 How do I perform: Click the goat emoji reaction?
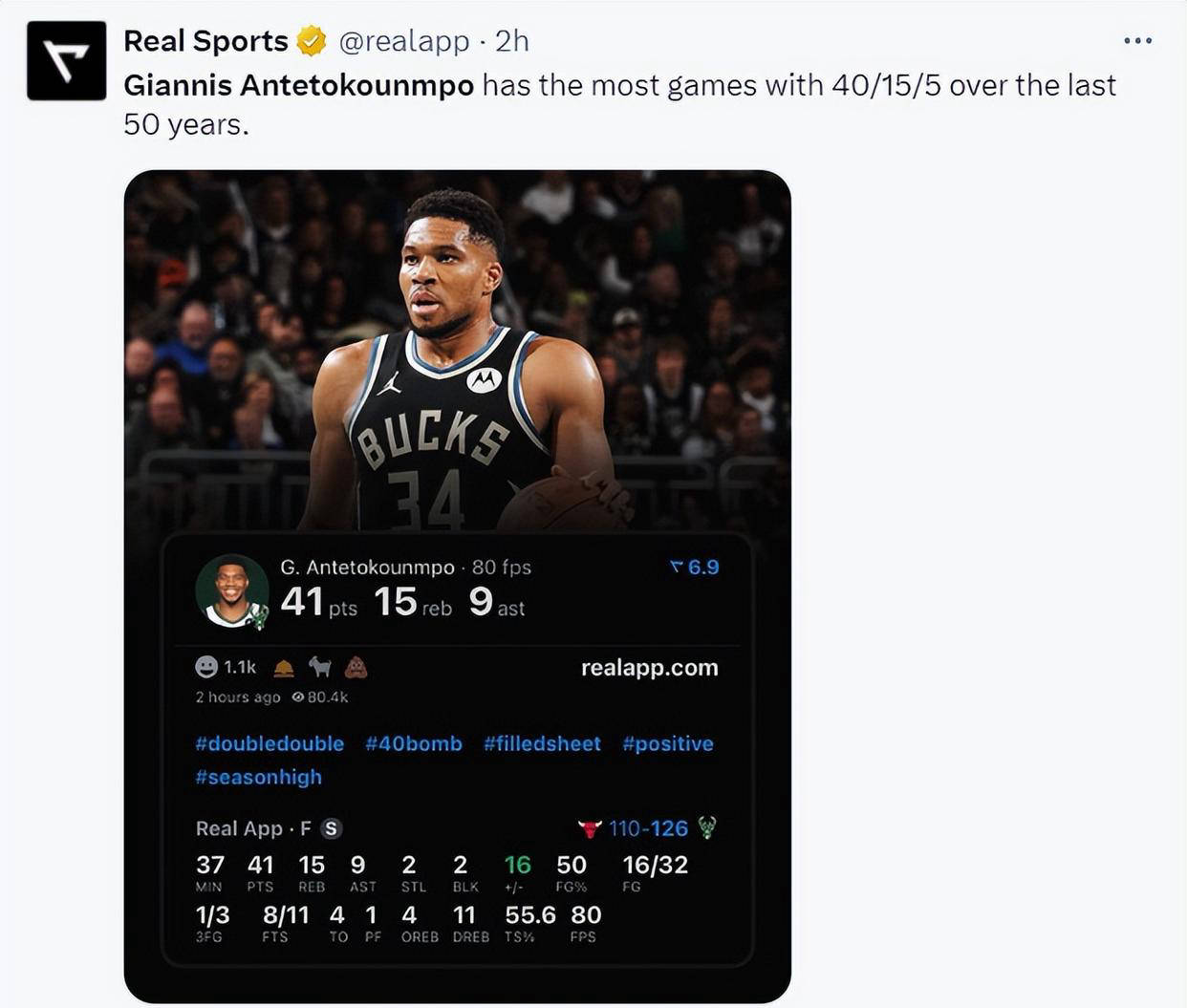tap(319, 667)
